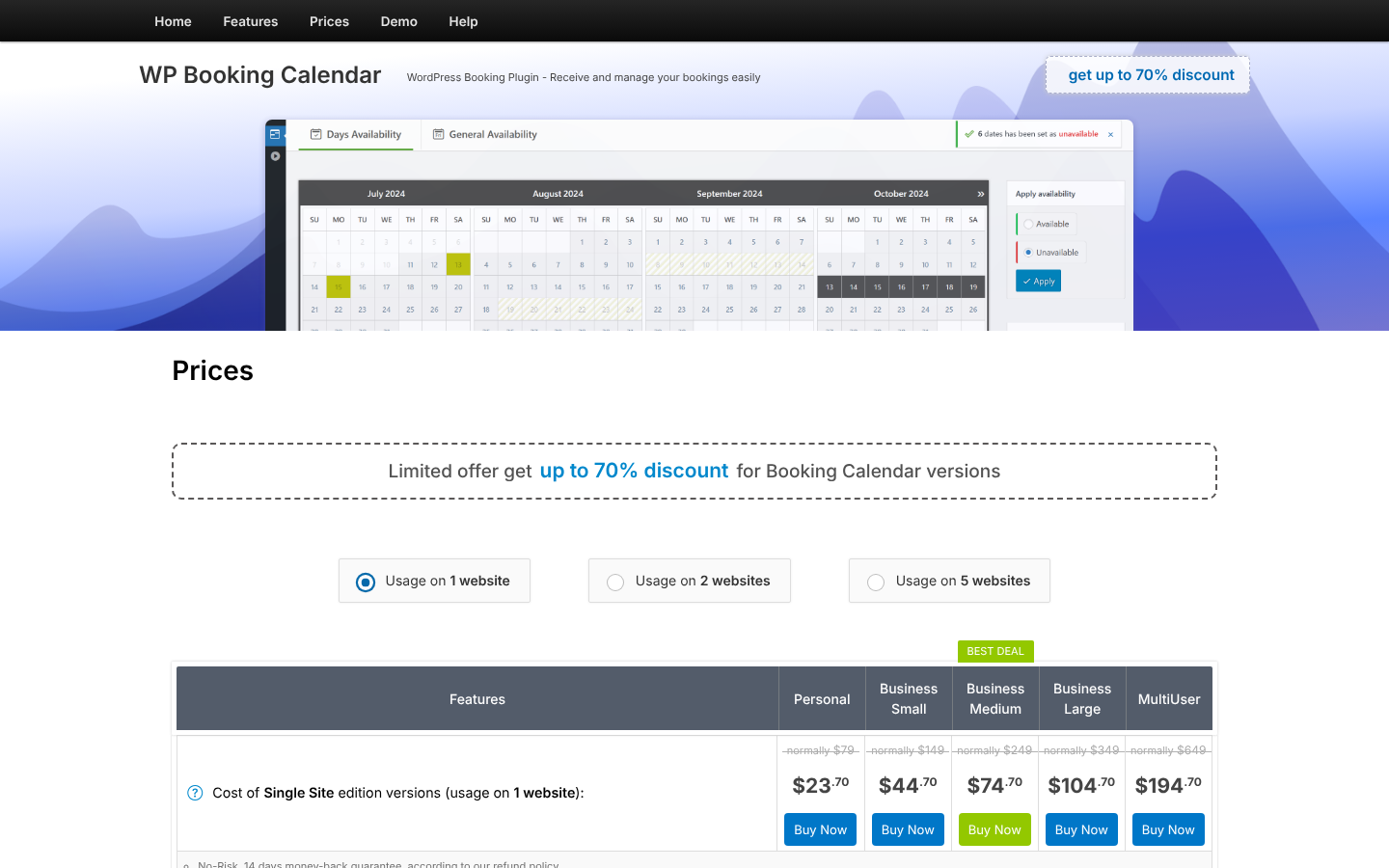Click the Business Medium column header
Screen dimensions: 1389x868
[995, 699]
